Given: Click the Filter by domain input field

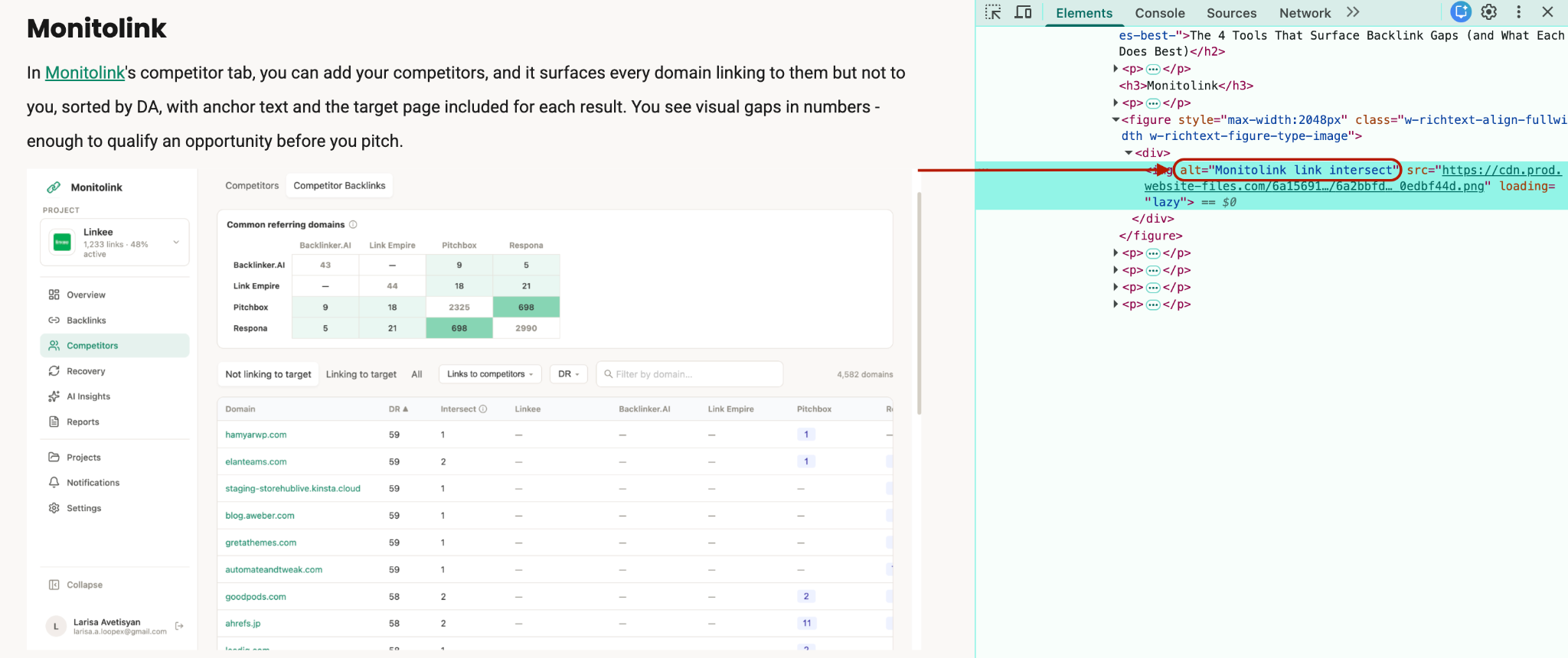Looking at the screenshot, I should coord(689,374).
